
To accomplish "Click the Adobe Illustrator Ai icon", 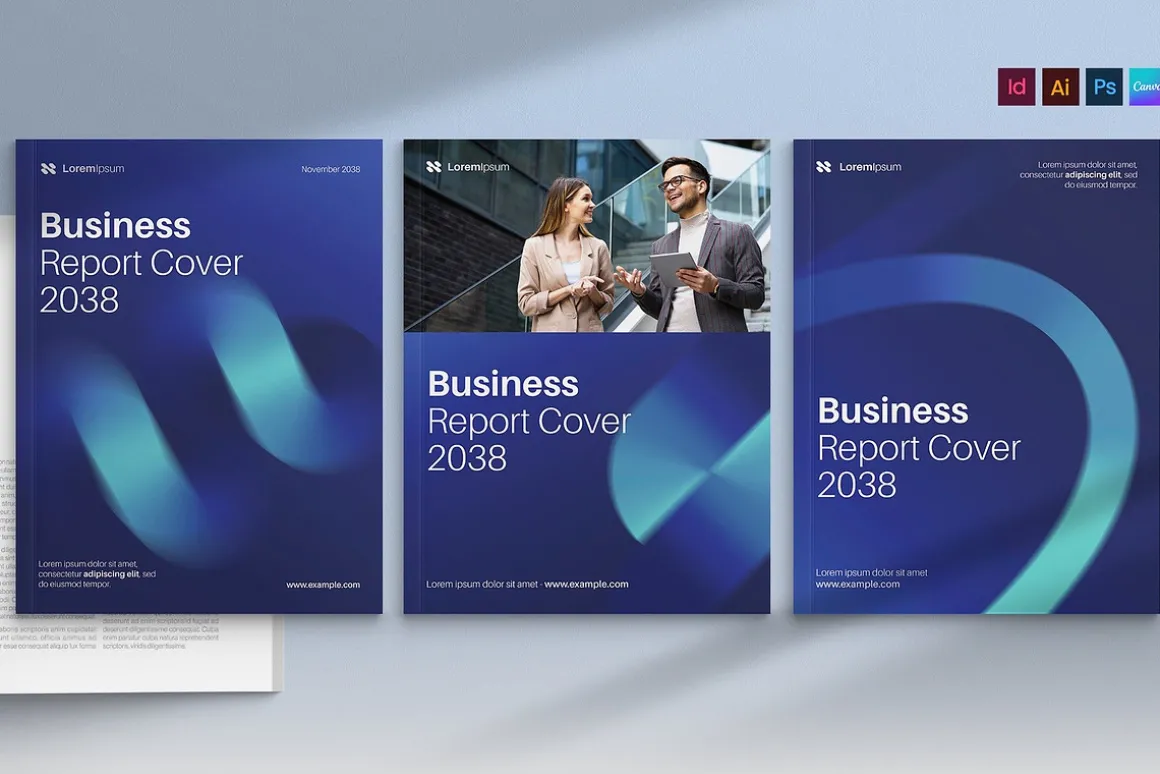I will [1060, 87].
